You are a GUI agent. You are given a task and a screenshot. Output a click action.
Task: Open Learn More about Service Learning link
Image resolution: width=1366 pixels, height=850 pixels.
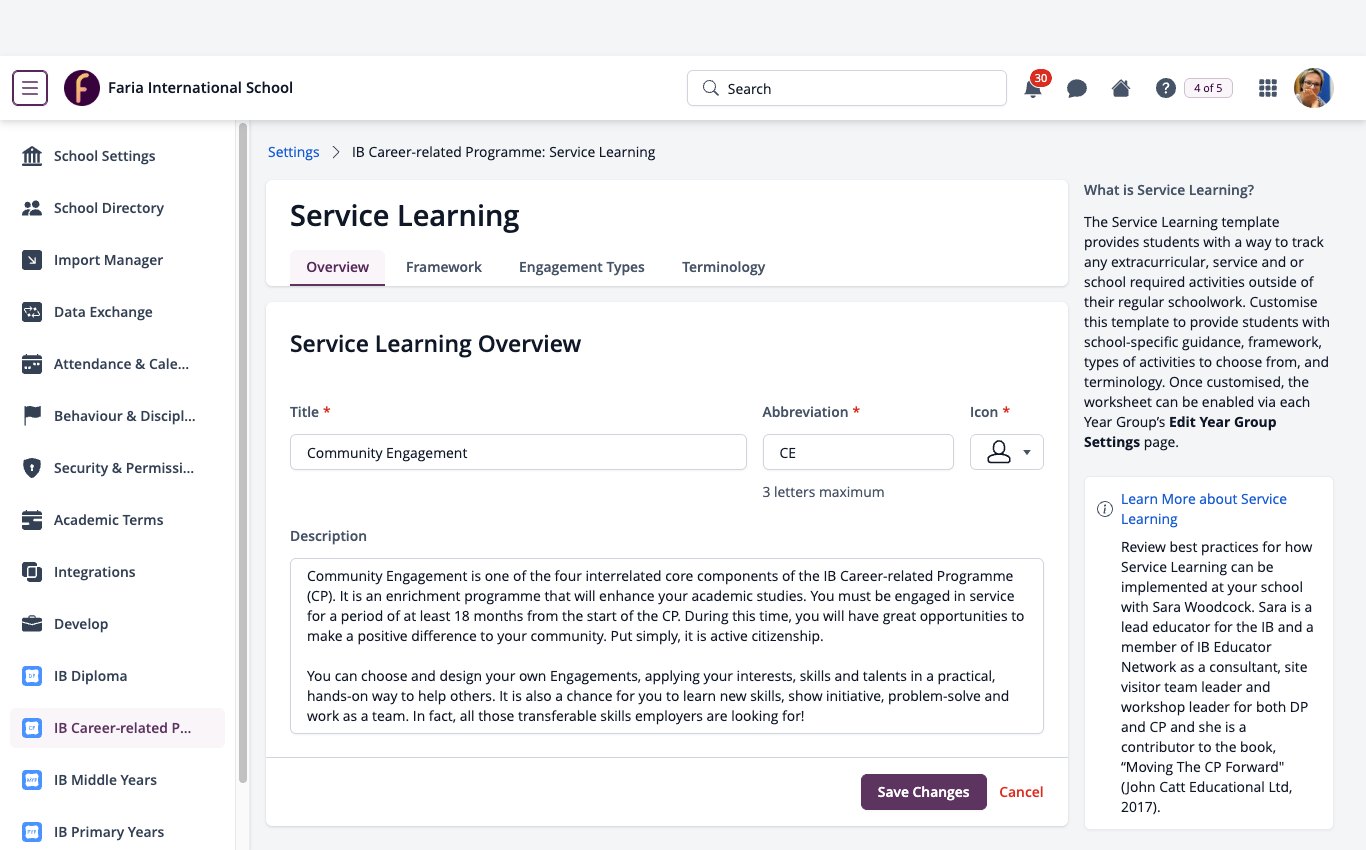click(x=1204, y=509)
